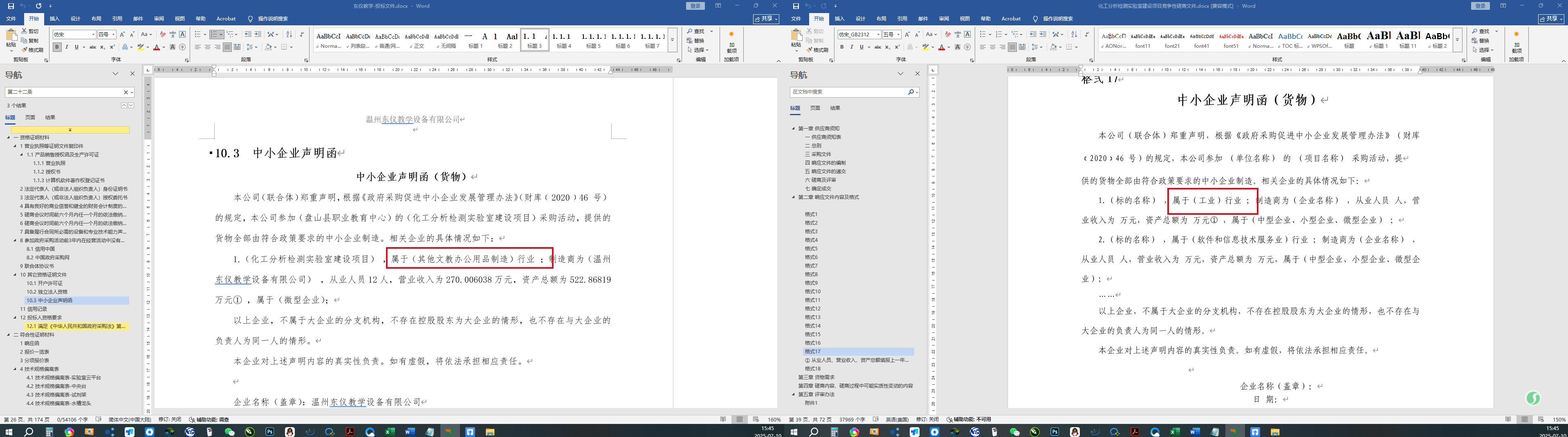Screen dimensions: 1568x437
Task: Open the font size dropdown in left Word window
Action: (x=113, y=35)
